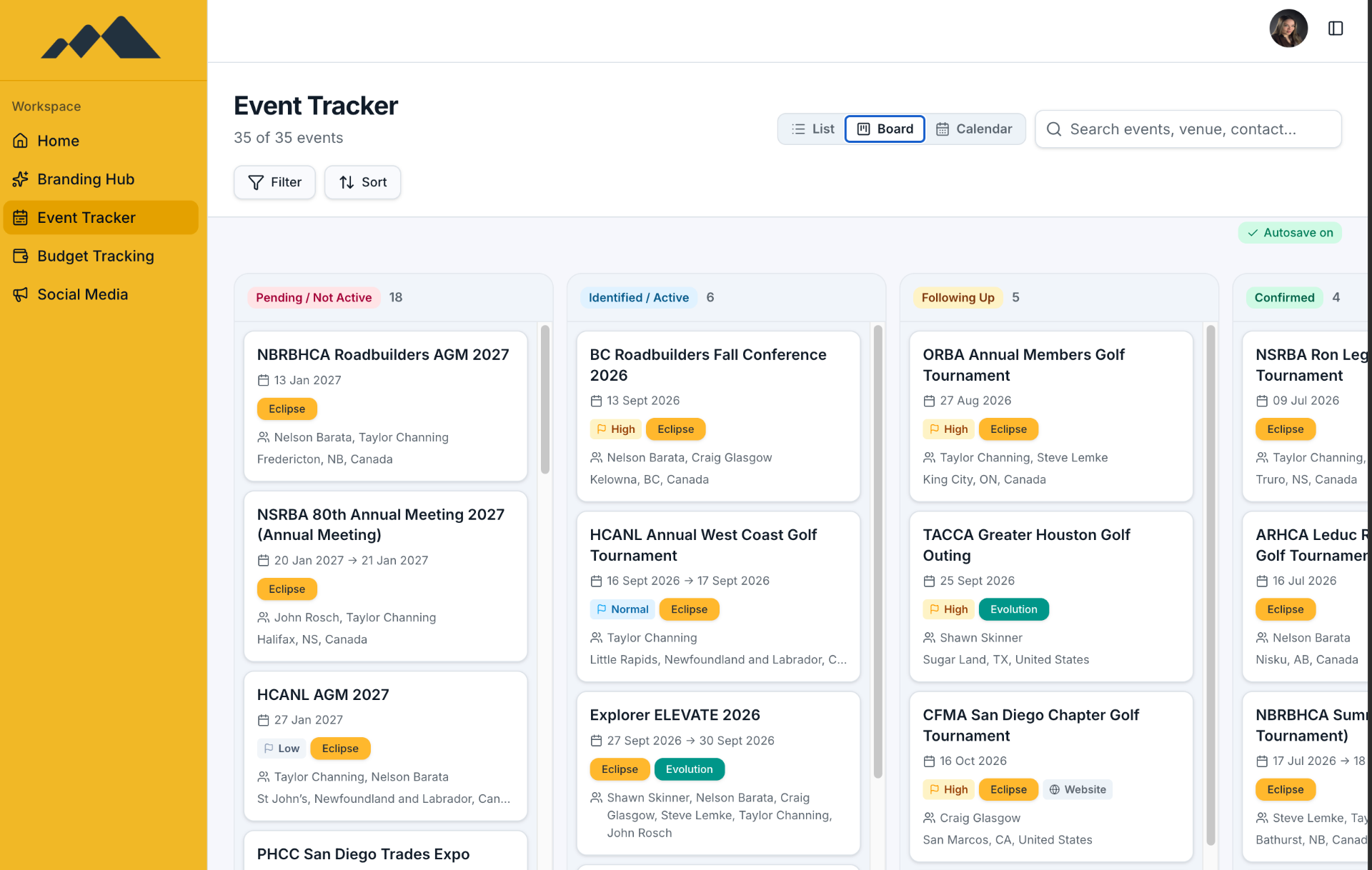
Task: Click the Sort arrows icon
Action: (x=347, y=183)
